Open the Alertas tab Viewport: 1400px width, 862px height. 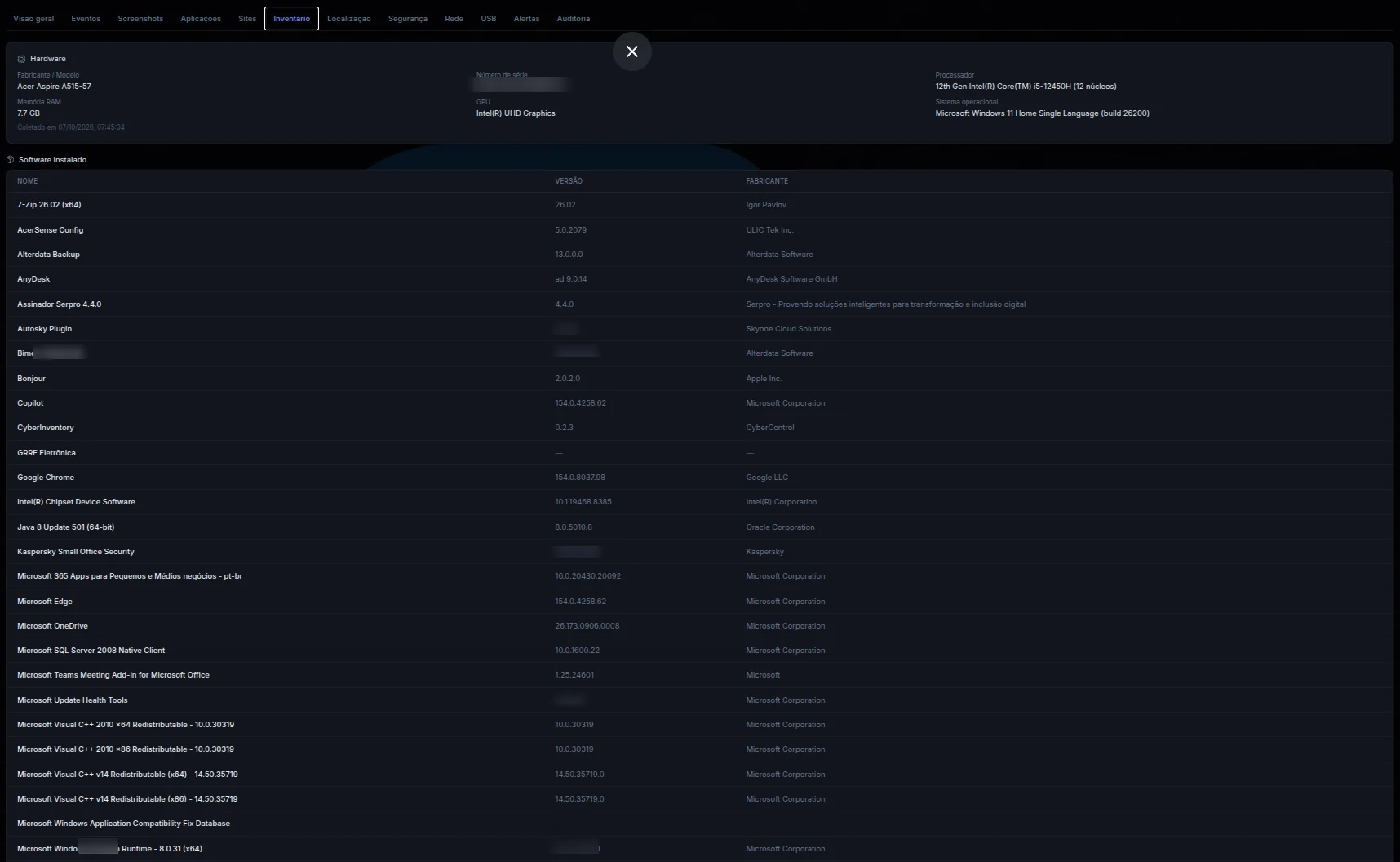(526, 19)
